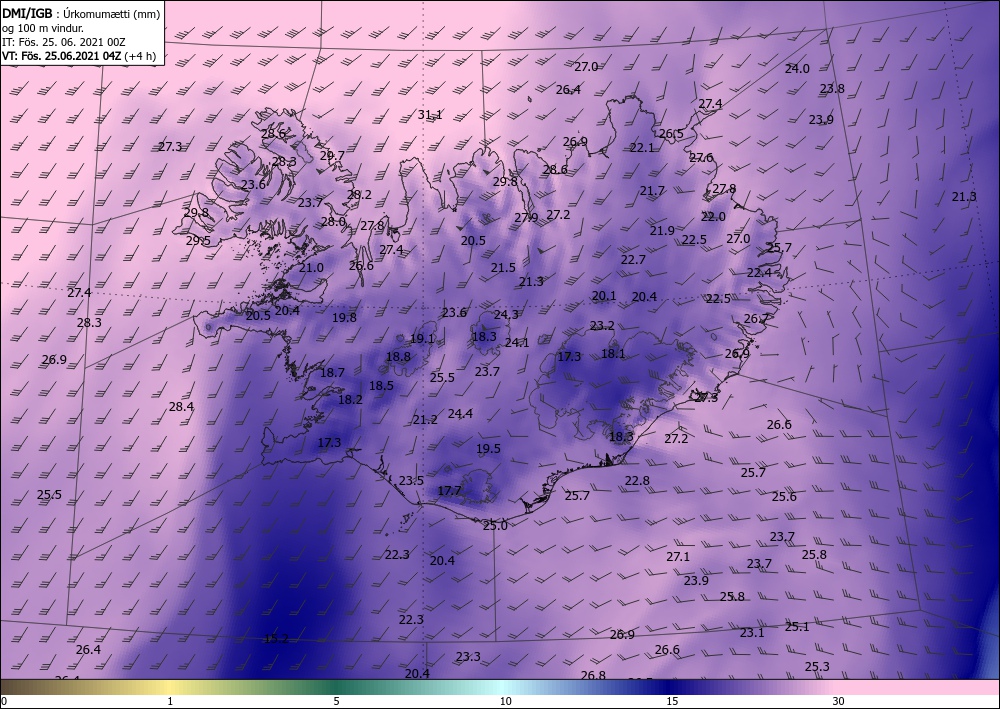Click the 22.7 value on the map
The image size is (1000, 709).
click(x=633, y=260)
